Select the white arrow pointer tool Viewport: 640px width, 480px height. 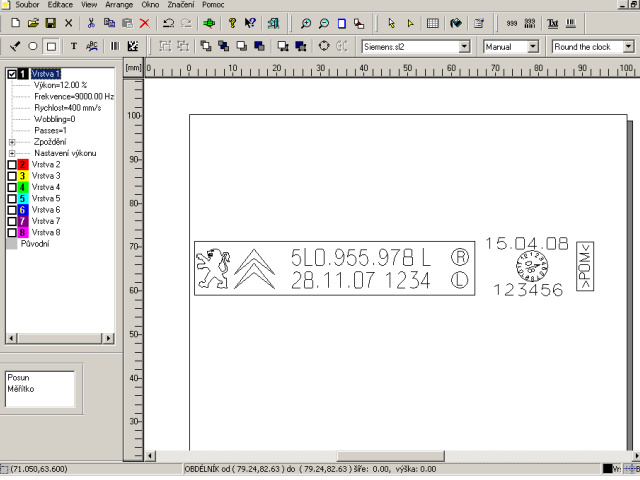coord(391,23)
